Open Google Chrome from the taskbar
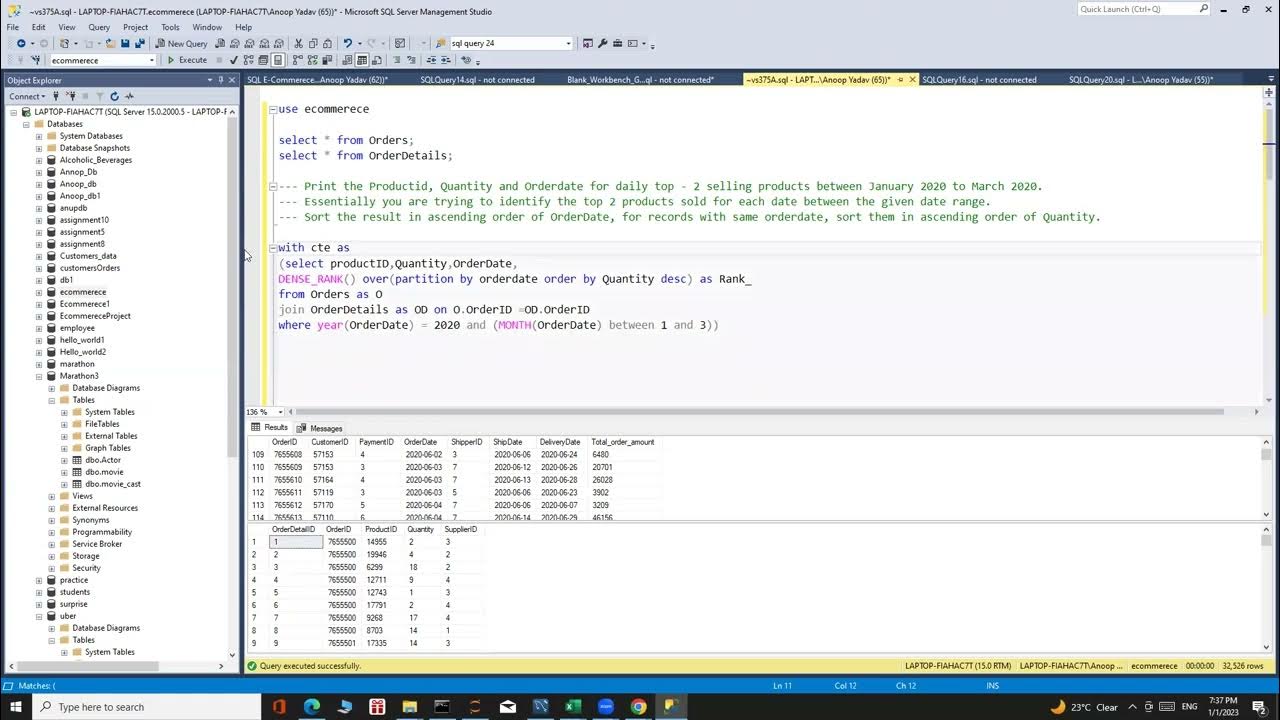1280x720 pixels. click(638, 706)
